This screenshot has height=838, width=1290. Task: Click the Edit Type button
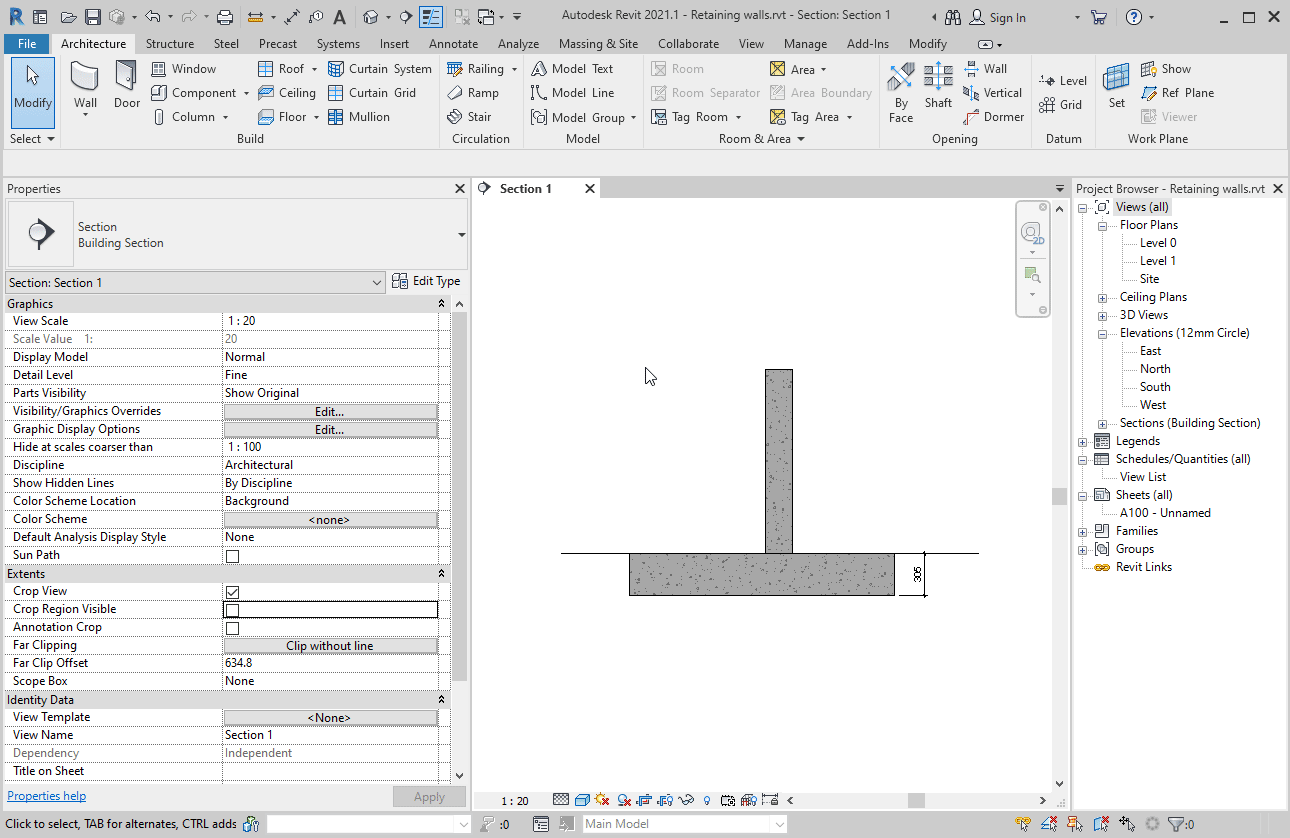click(x=427, y=281)
